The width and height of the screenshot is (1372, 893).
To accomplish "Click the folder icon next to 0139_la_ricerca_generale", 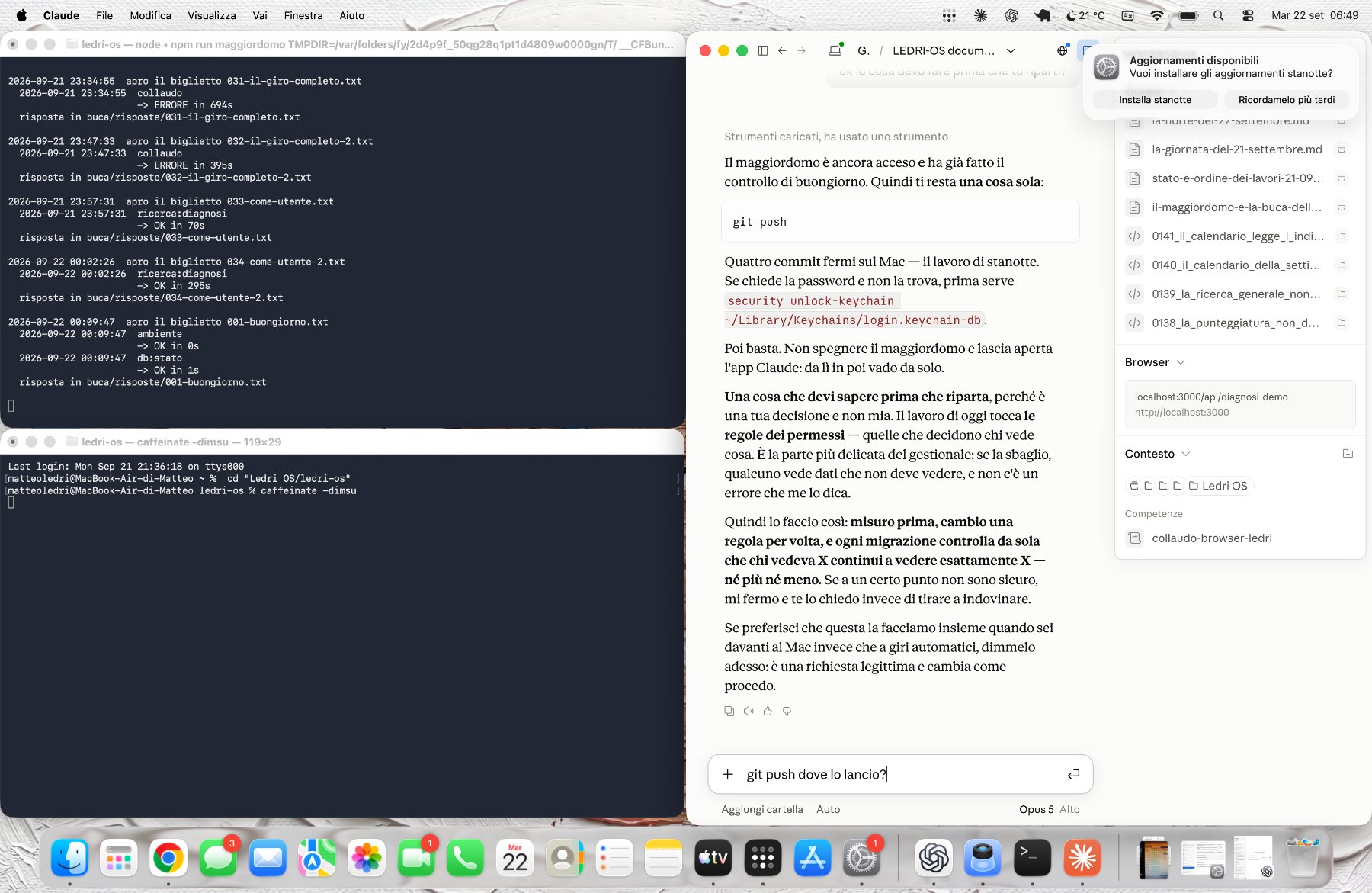I will tap(1342, 294).
